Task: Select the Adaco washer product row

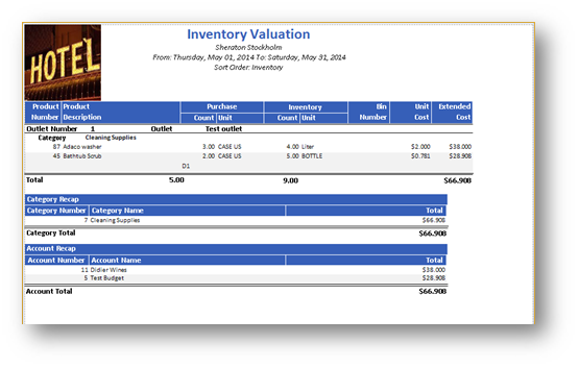Action: pyautogui.click(x=249, y=147)
